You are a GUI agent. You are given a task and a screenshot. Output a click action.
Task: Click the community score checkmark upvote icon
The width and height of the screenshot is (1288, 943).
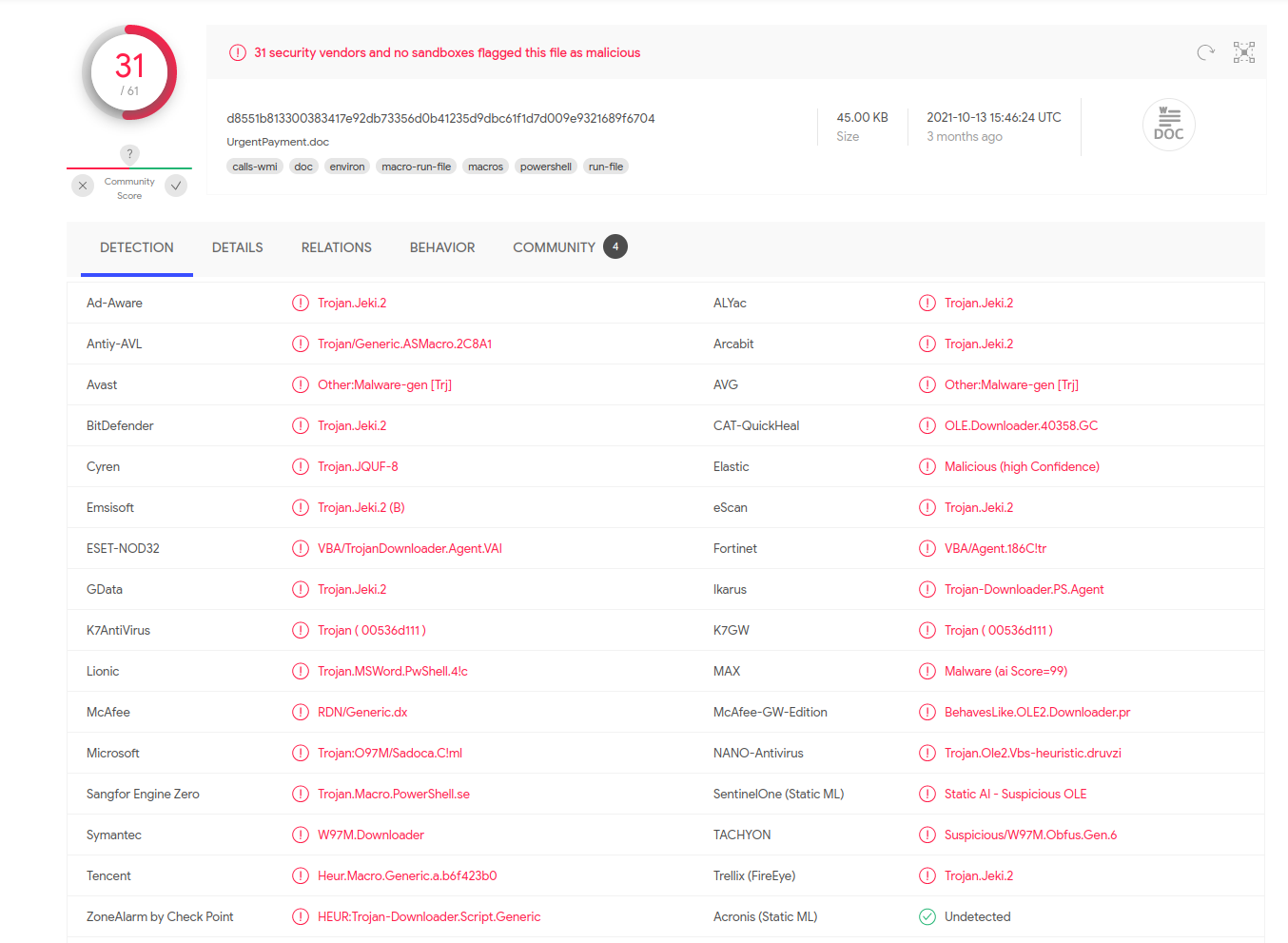[x=176, y=186]
